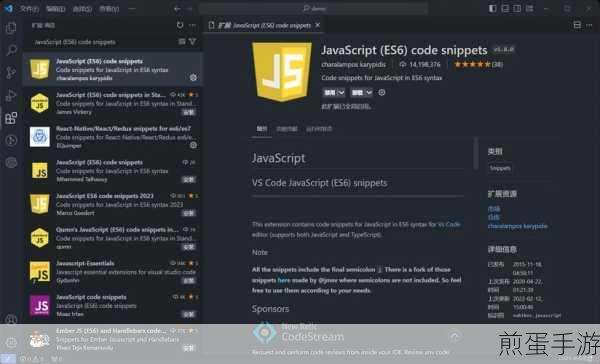The height and width of the screenshot is (364, 600).
Task: Open the repository link under extension resources
Action: click(494, 217)
